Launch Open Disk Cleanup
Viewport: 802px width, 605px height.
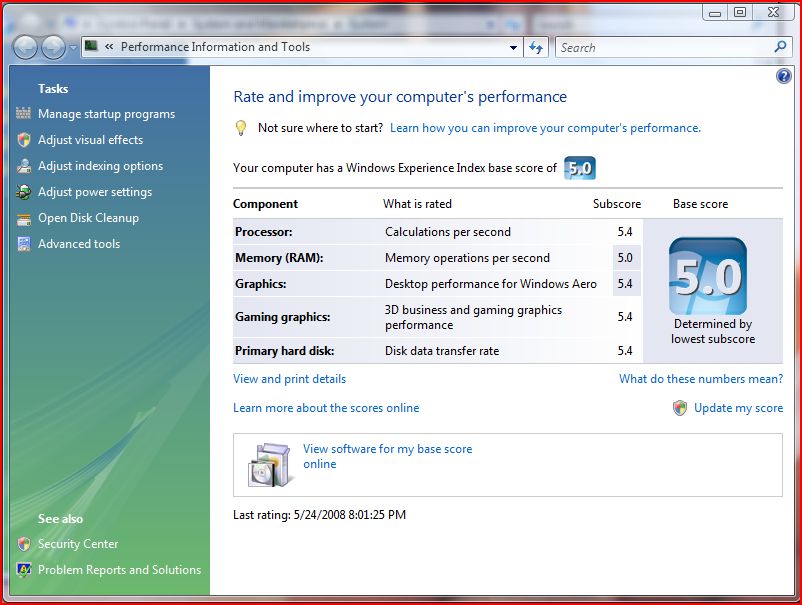click(88, 218)
